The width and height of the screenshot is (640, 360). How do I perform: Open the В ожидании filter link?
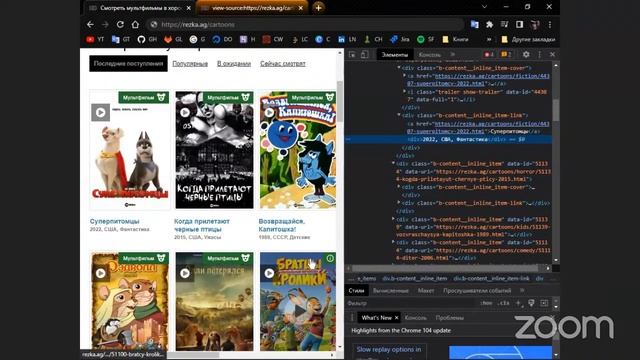point(234,64)
